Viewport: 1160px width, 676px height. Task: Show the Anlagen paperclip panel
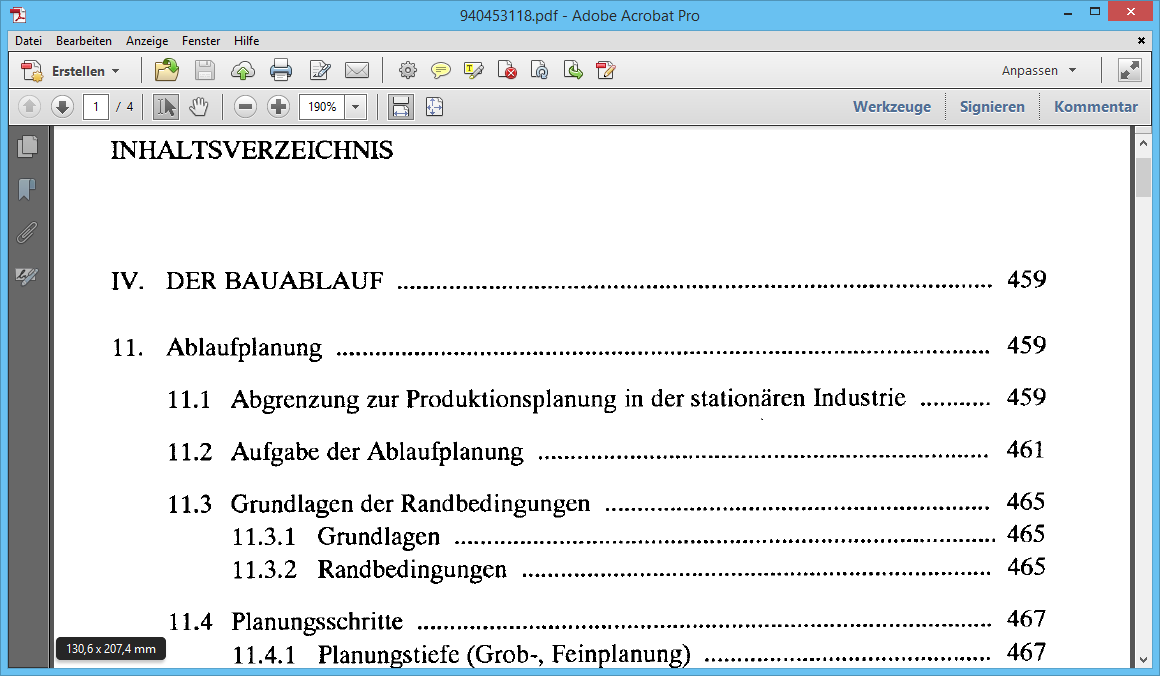pyautogui.click(x=28, y=232)
